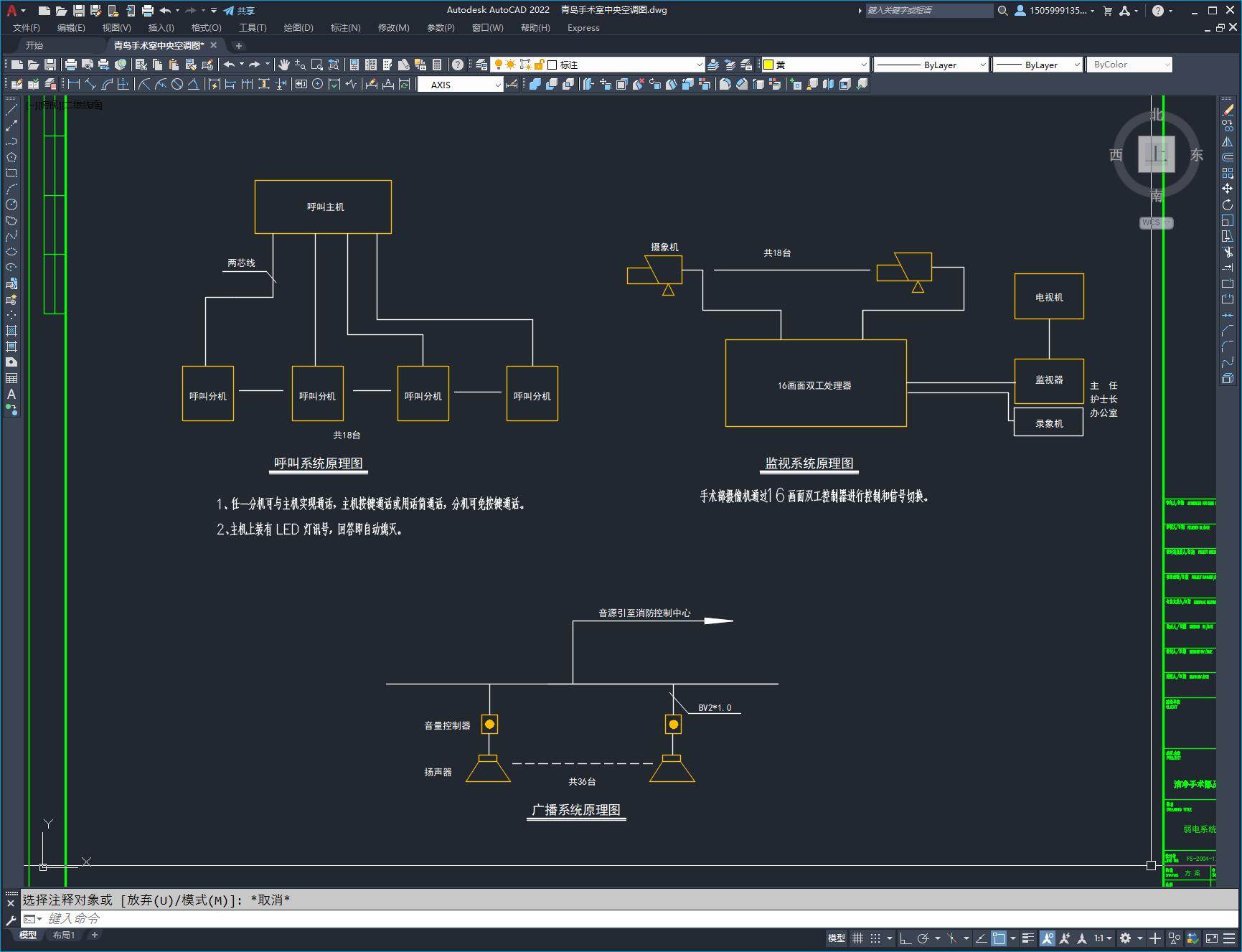This screenshot has width=1242, height=952.
Task: Click the yellow color swatch in color control
Action: 768,65
